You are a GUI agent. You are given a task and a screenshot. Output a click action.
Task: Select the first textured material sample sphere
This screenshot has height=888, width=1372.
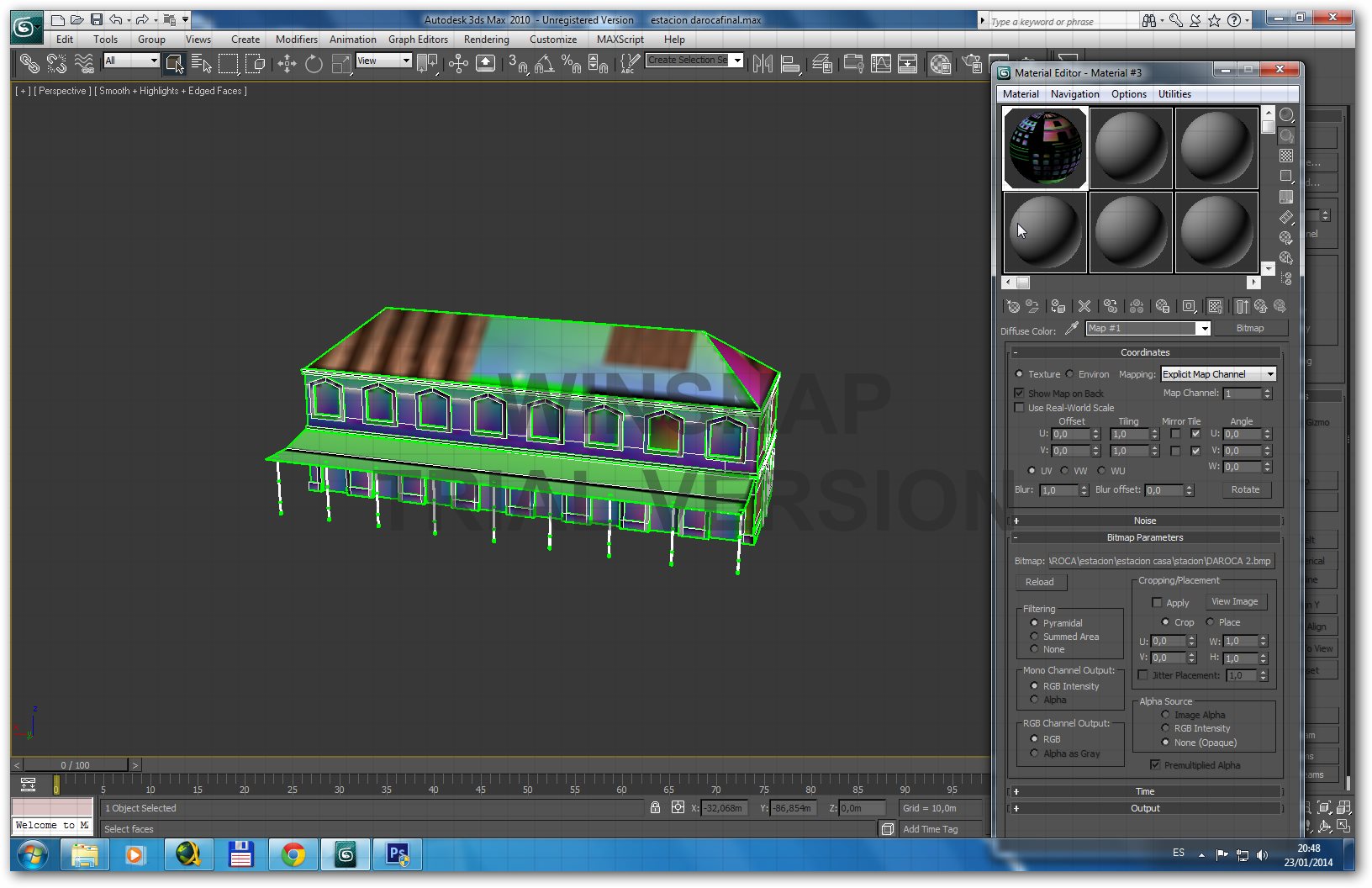[1045, 148]
